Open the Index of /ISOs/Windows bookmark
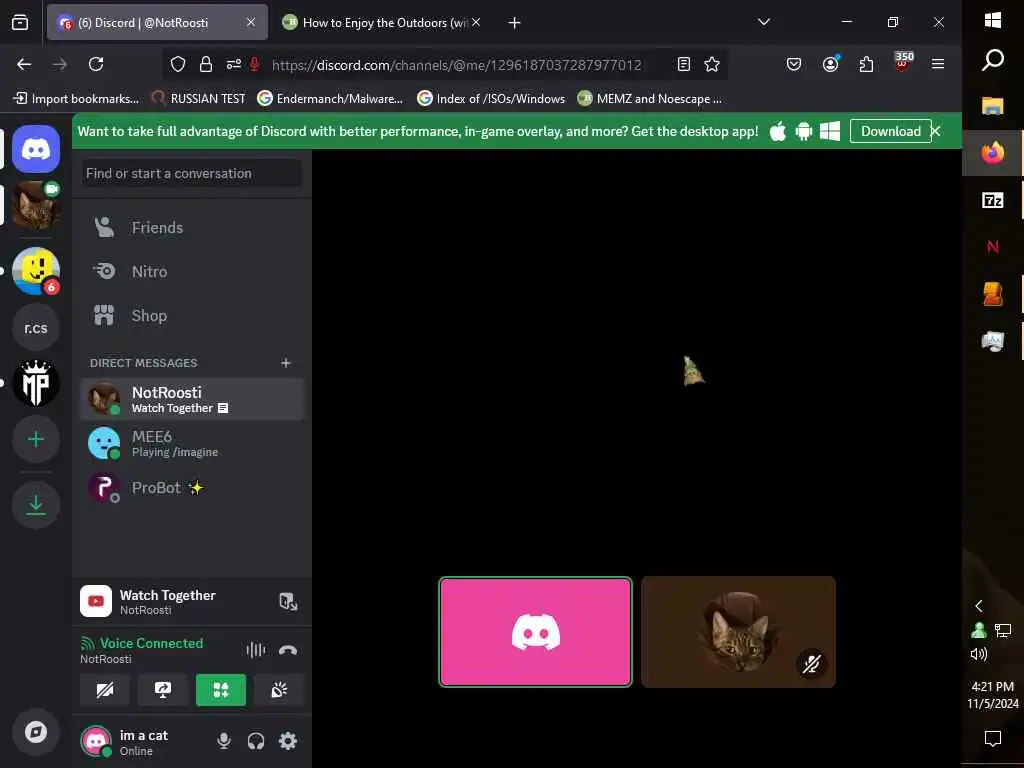The image size is (1024, 768). coord(491,99)
